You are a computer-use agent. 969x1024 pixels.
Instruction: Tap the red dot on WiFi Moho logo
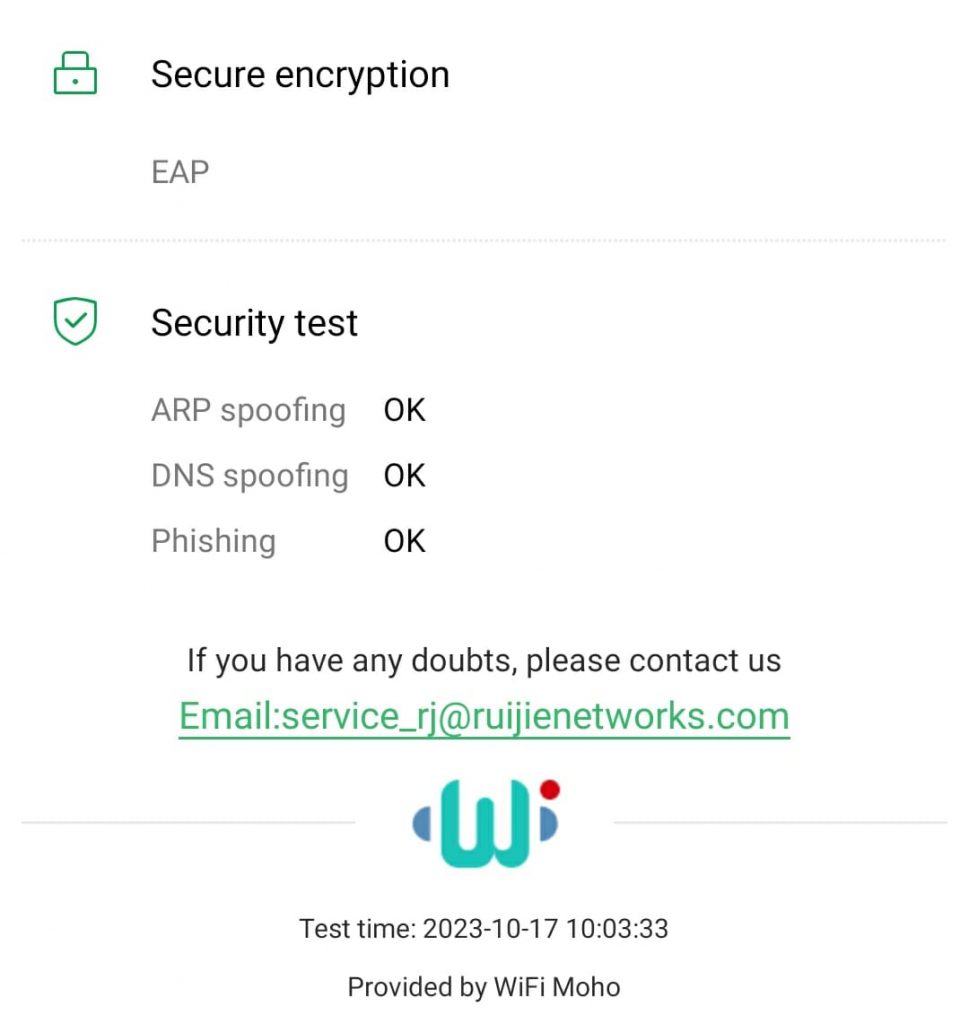click(x=550, y=790)
